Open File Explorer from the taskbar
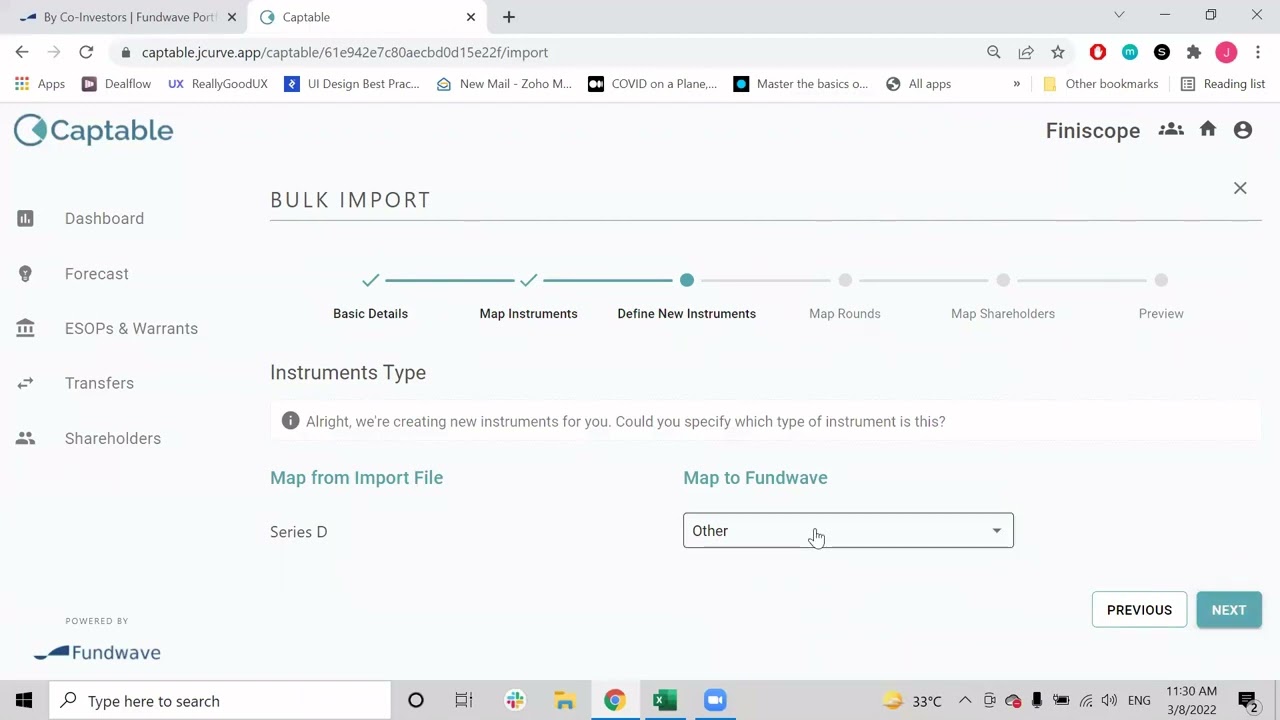 [x=565, y=701]
